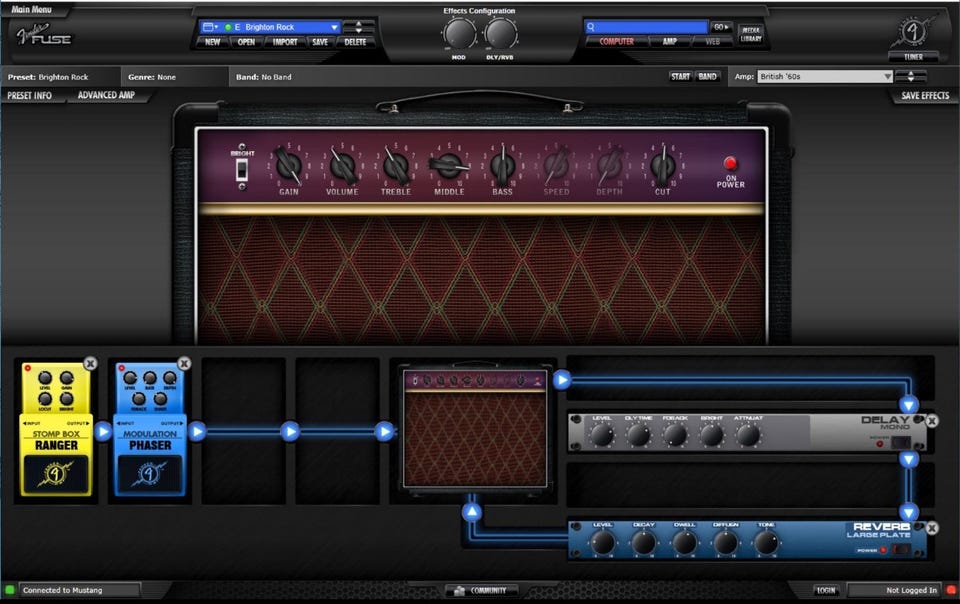Click the Start button
Image resolution: width=960 pixels, height=604 pixels.
pos(680,76)
